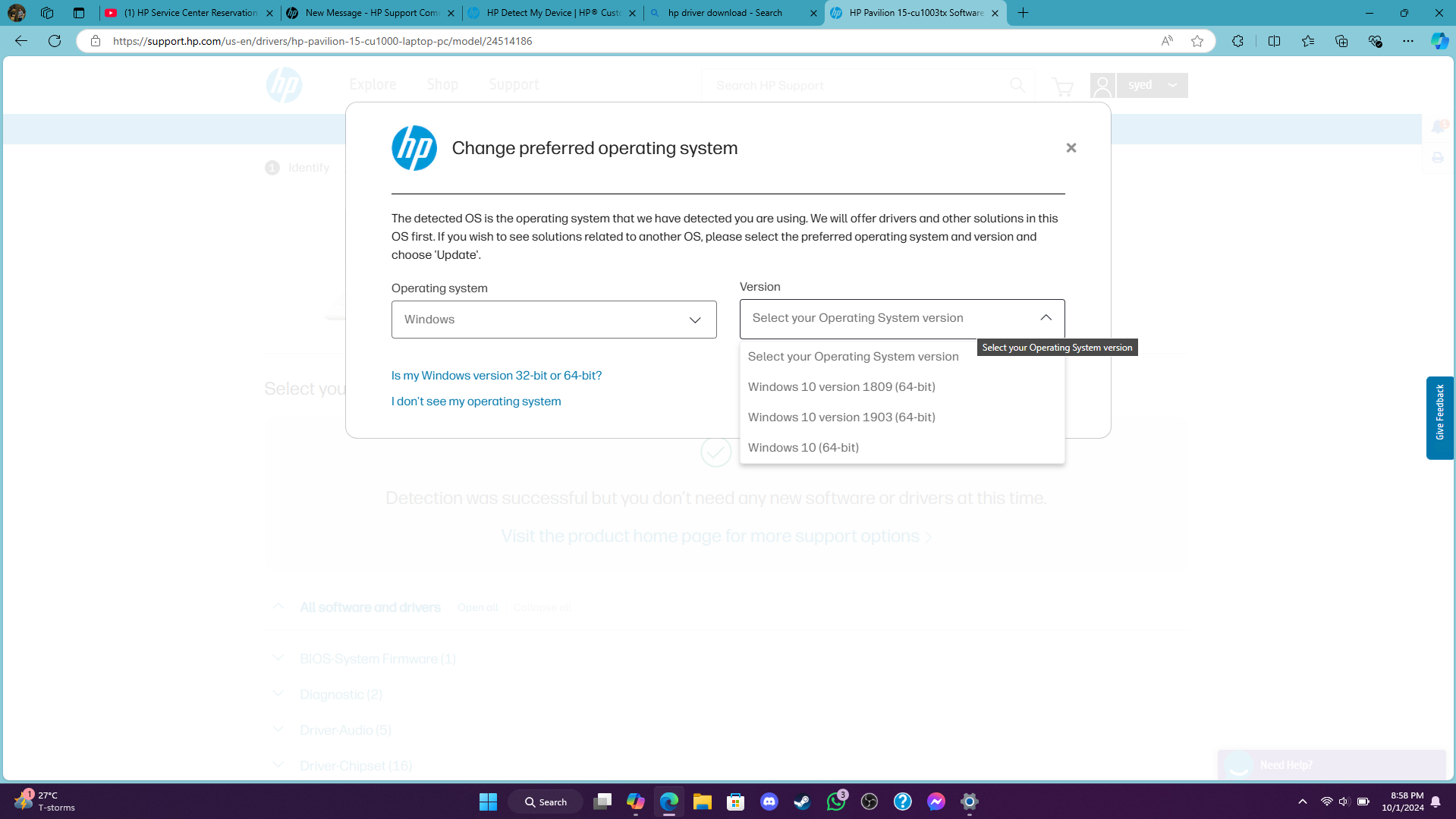1456x819 pixels.
Task: Open the Operating system dropdown showing Windows
Action: [554, 320]
